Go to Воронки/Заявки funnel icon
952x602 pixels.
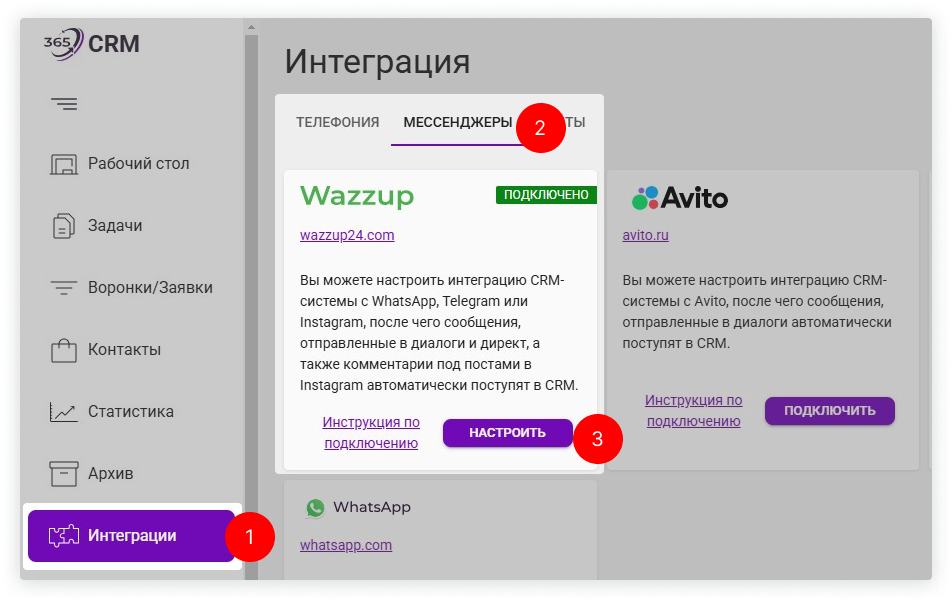64,288
